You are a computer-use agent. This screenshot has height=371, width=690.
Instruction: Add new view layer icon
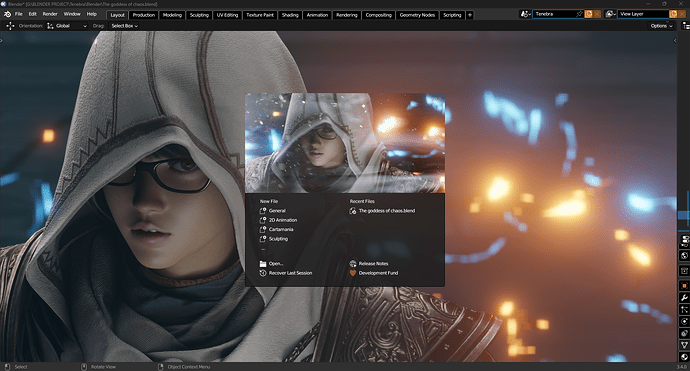[673, 14]
